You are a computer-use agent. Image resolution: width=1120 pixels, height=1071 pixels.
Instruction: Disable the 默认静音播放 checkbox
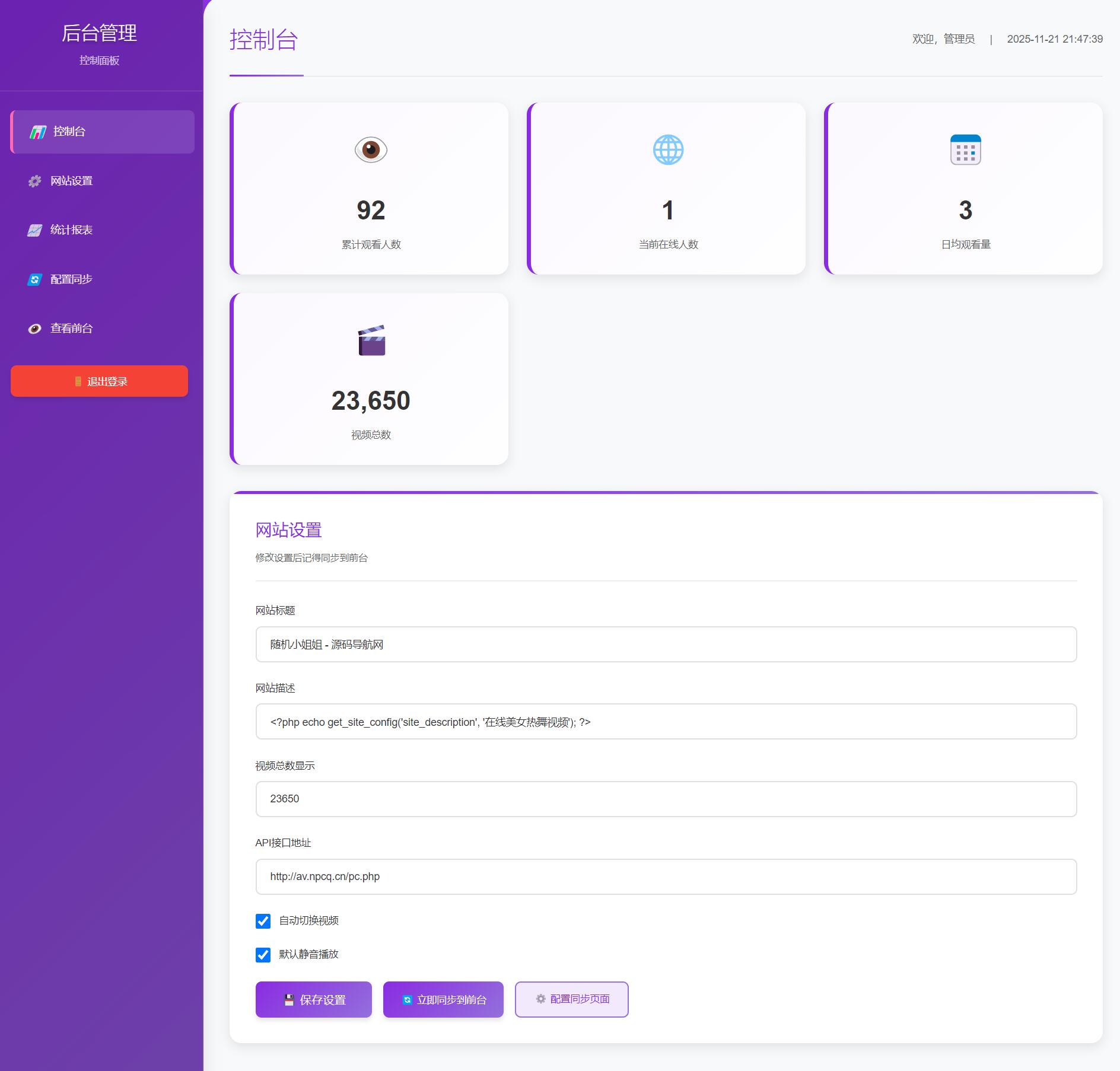[263, 955]
